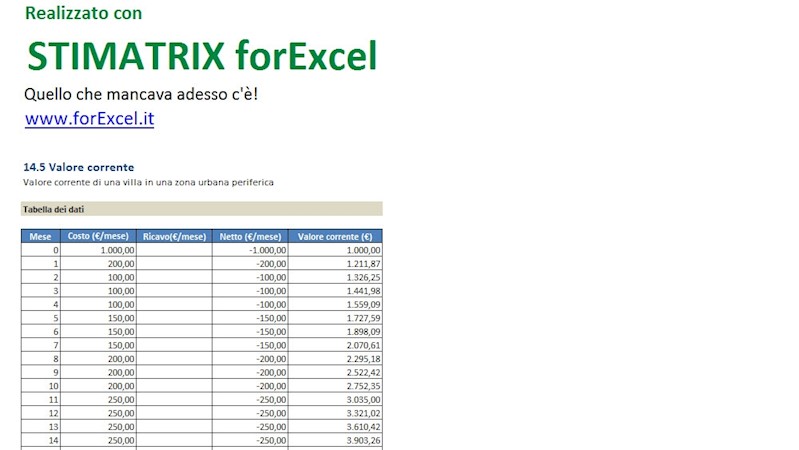Click Netto cell -100,00 in Mese 2 row

250,277
